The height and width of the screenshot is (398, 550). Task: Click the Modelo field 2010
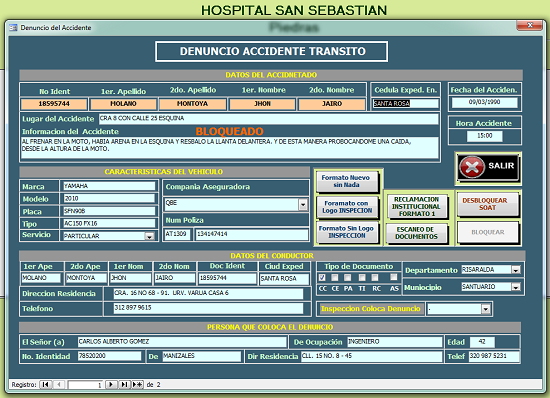pyautogui.click(x=109, y=198)
